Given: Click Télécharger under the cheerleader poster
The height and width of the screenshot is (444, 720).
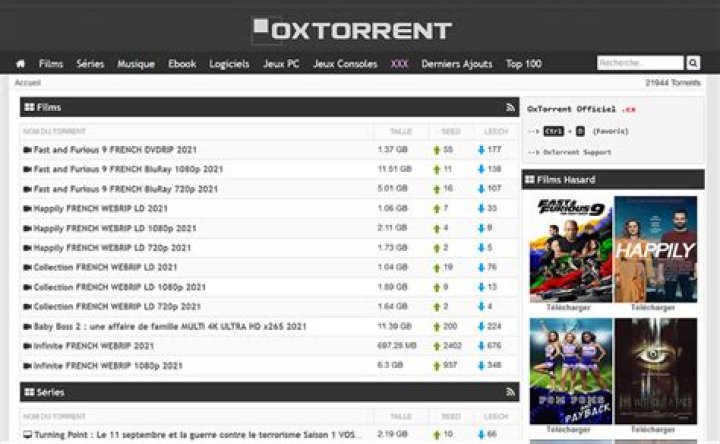Looking at the screenshot, I should coord(568,429).
